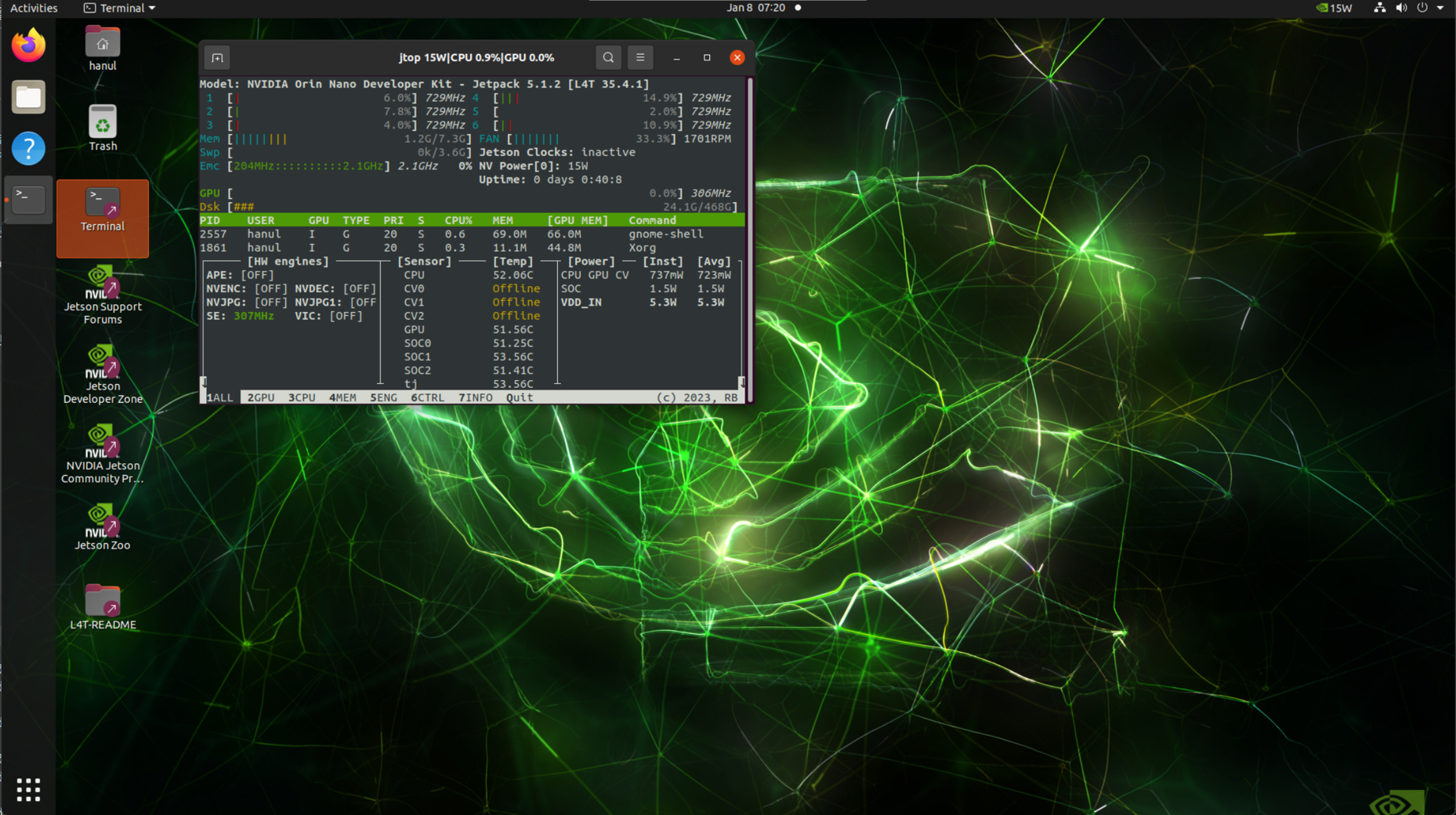Click the "APE: [OFF]" engine entry
The width and height of the screenshot is (1456, 815).
(x=240, y=275)
